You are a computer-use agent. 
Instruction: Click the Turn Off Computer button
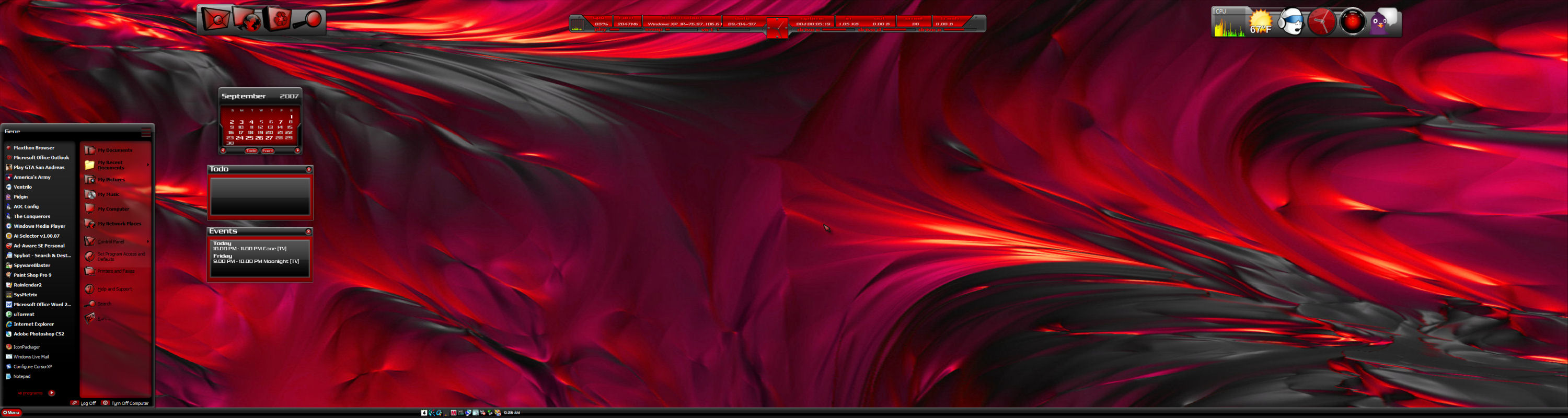[x=125, y=403]
